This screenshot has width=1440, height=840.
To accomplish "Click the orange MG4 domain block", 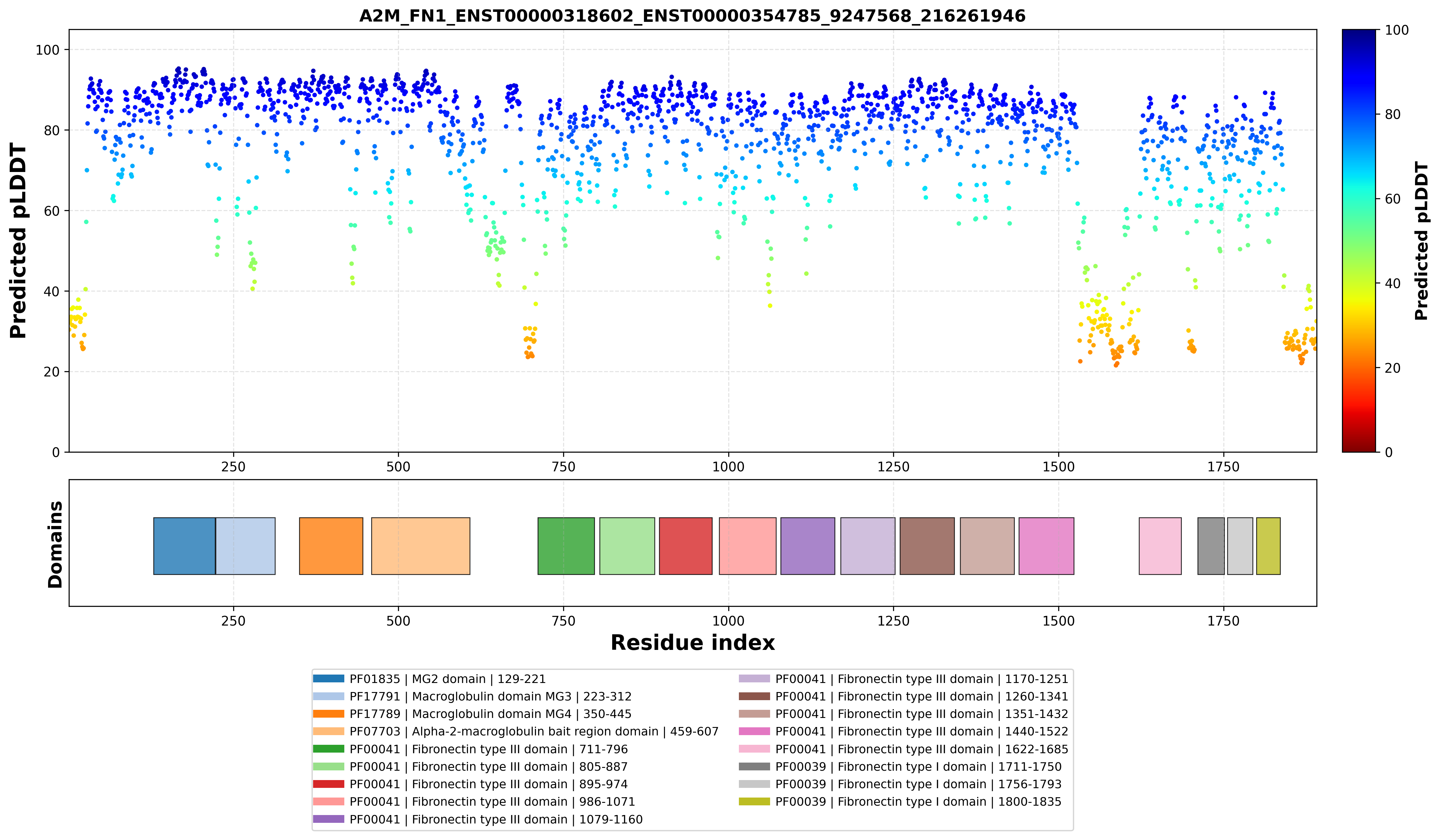I will click(332, 546).
